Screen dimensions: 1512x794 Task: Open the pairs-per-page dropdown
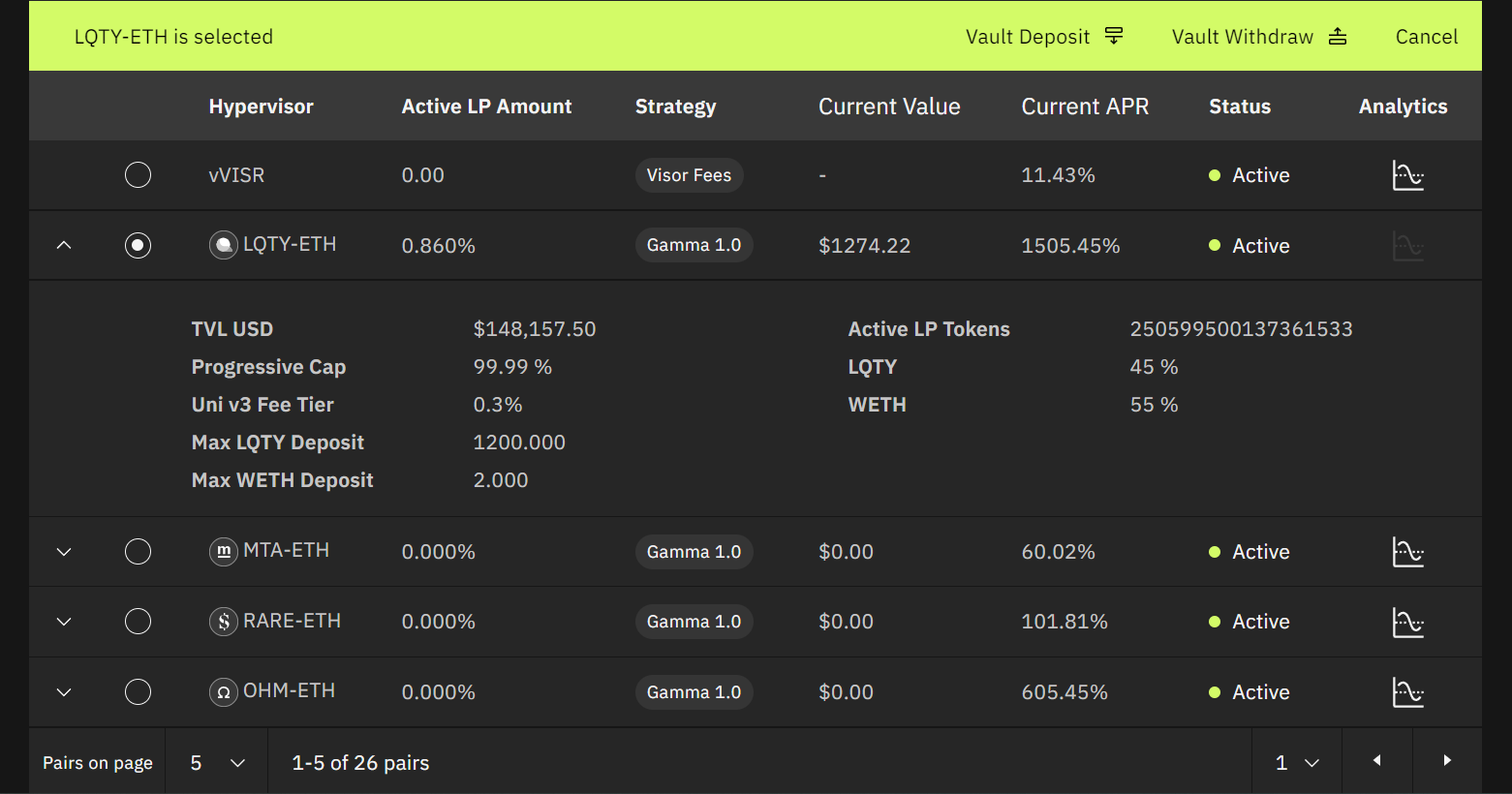pyautogui.click(x=217, y=763)
